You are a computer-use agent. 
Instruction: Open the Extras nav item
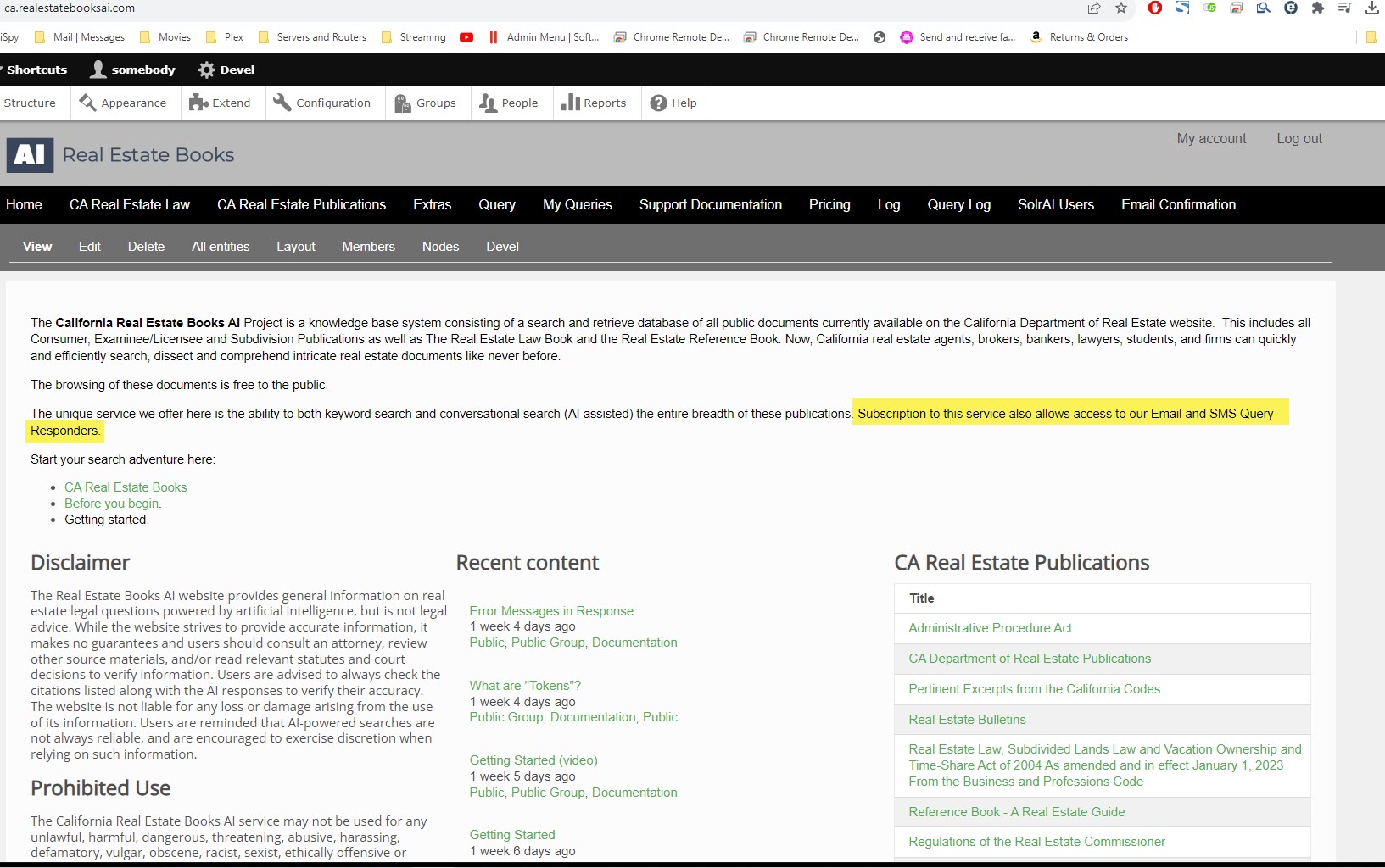coord(432,204)
